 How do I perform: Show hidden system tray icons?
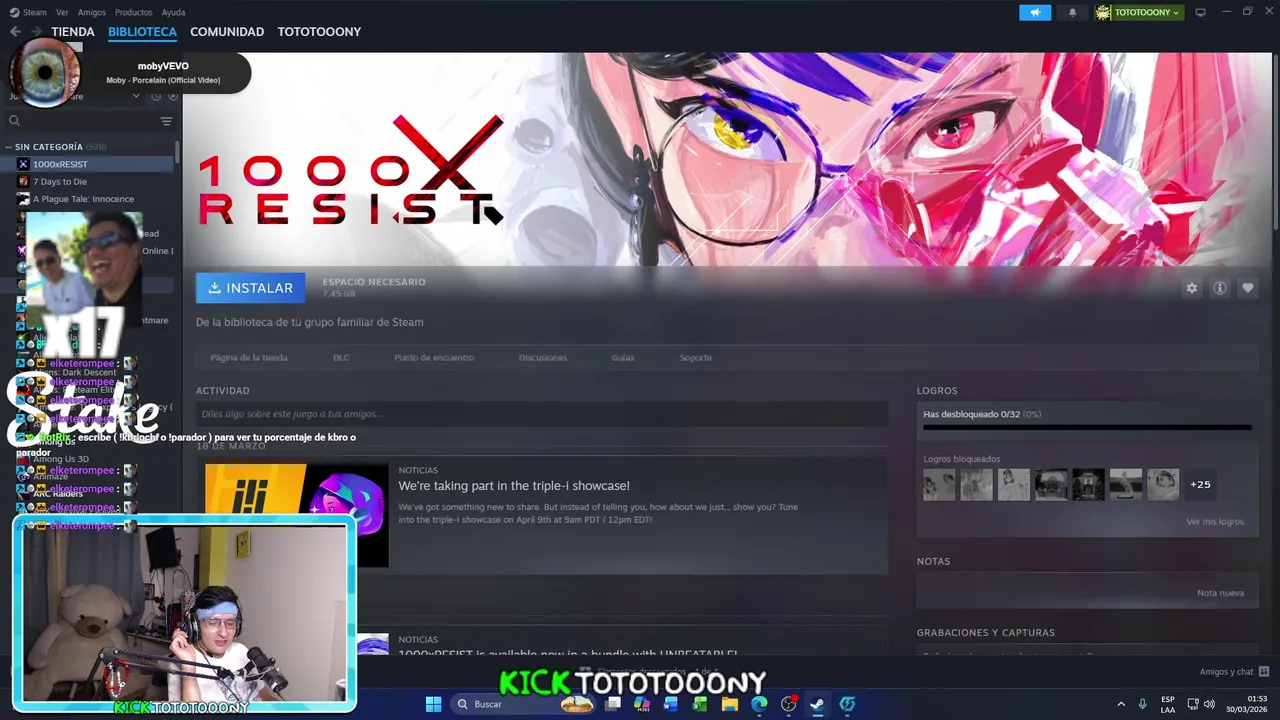click(x=1120, y=704)
